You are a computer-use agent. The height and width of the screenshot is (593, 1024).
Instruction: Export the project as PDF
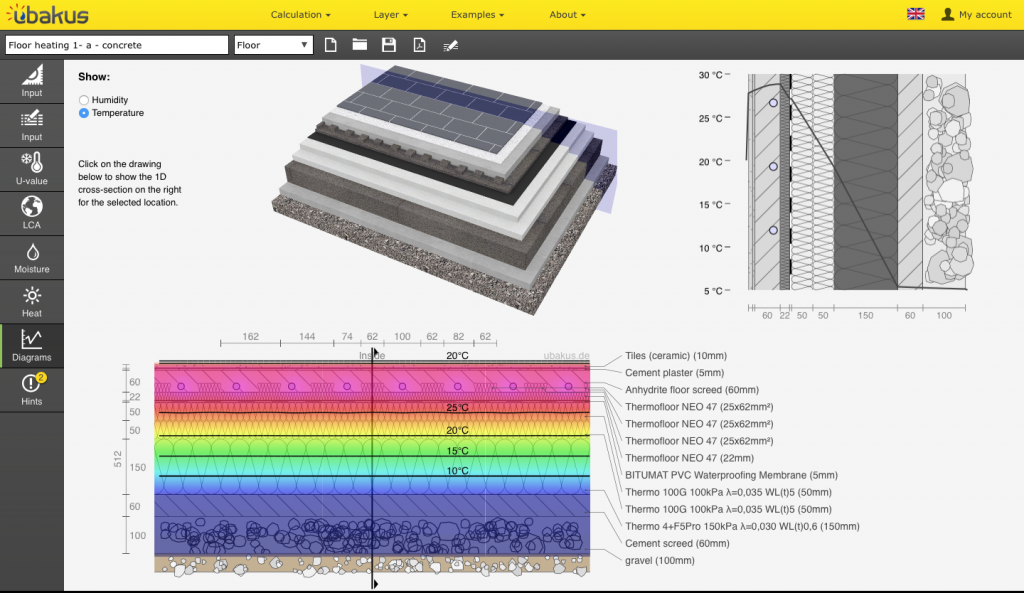(x=420, y=45)
